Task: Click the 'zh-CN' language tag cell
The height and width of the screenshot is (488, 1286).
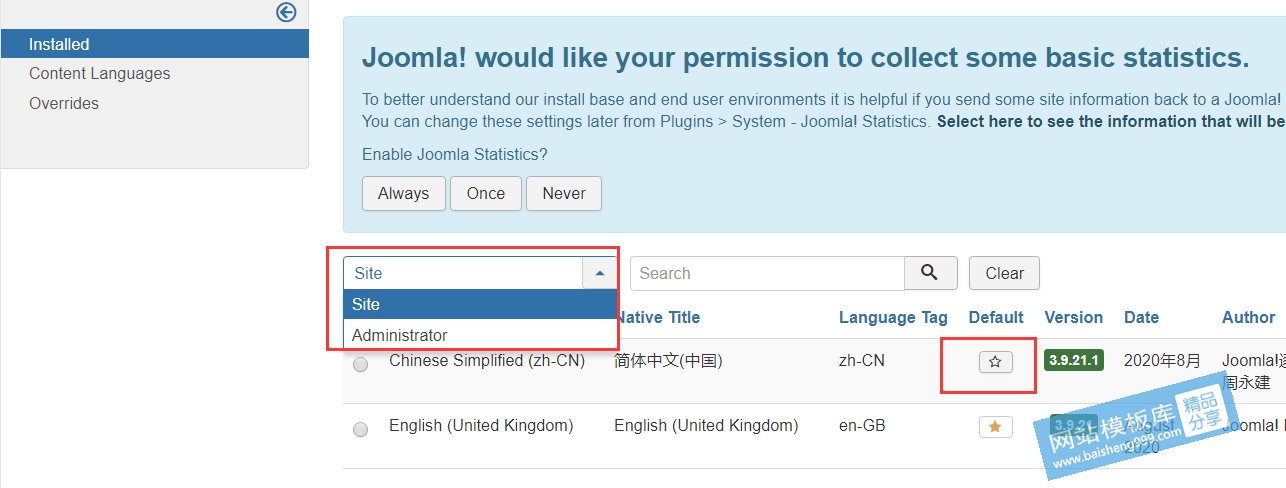Action: coord(862,360)
